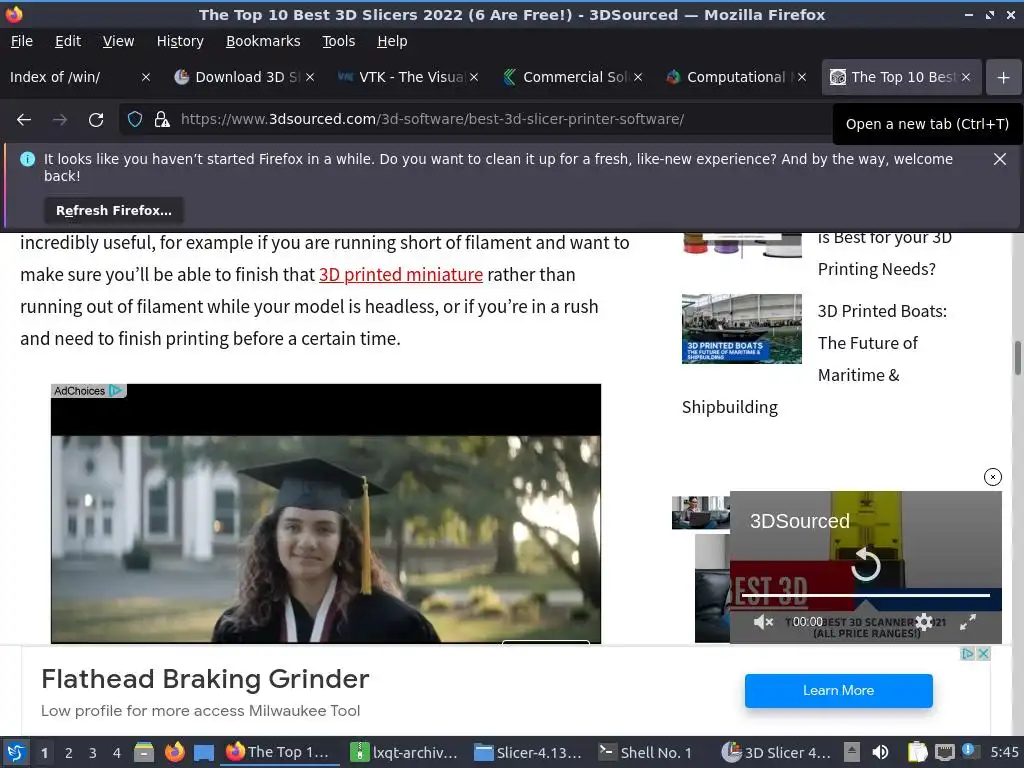Show site security padlock information
Viewport: 1024px width, 768px height.
click(x=162, y=120)
